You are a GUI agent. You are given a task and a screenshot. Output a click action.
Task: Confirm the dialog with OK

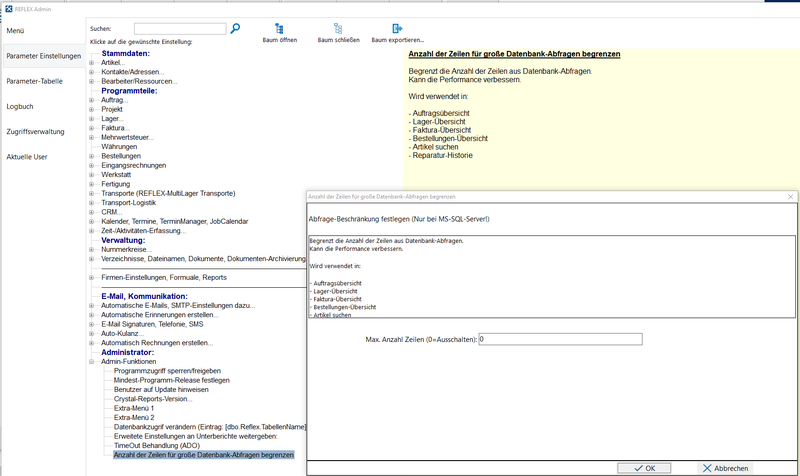click(644, 468)
